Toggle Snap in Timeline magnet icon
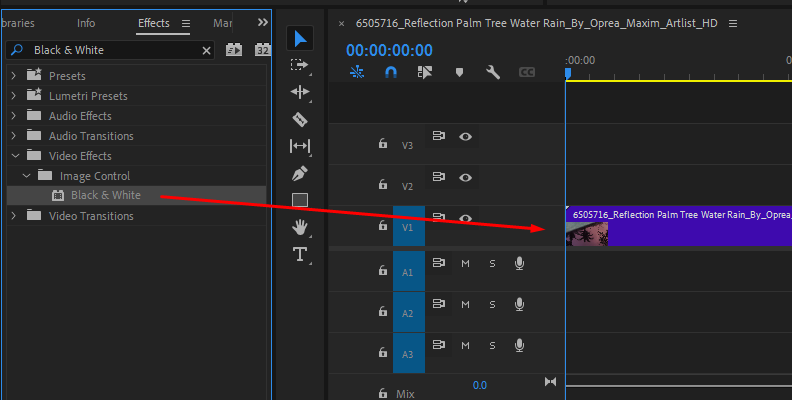Viewport: 792px width, 400px height. 391,72
